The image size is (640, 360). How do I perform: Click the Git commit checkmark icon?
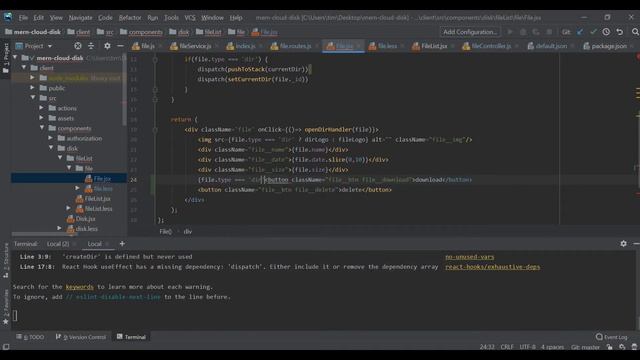(x=593, y=32)
